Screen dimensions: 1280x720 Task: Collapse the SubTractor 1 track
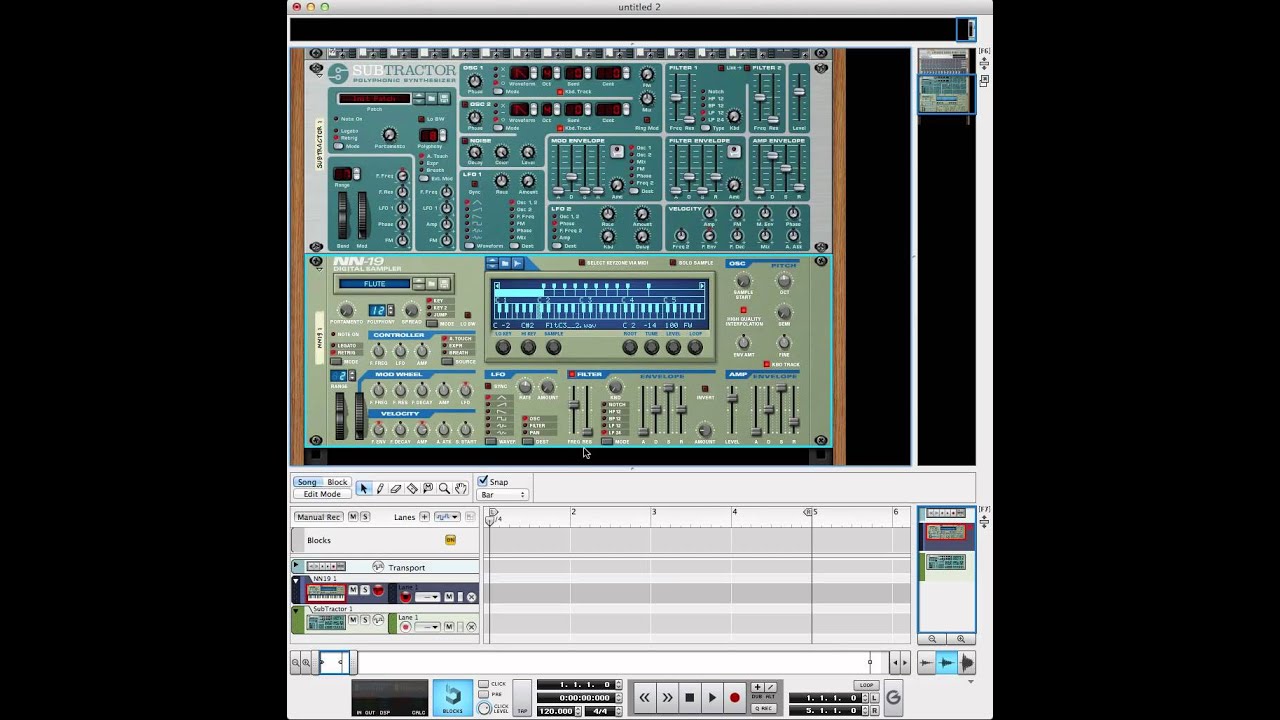tap(296, 609)
